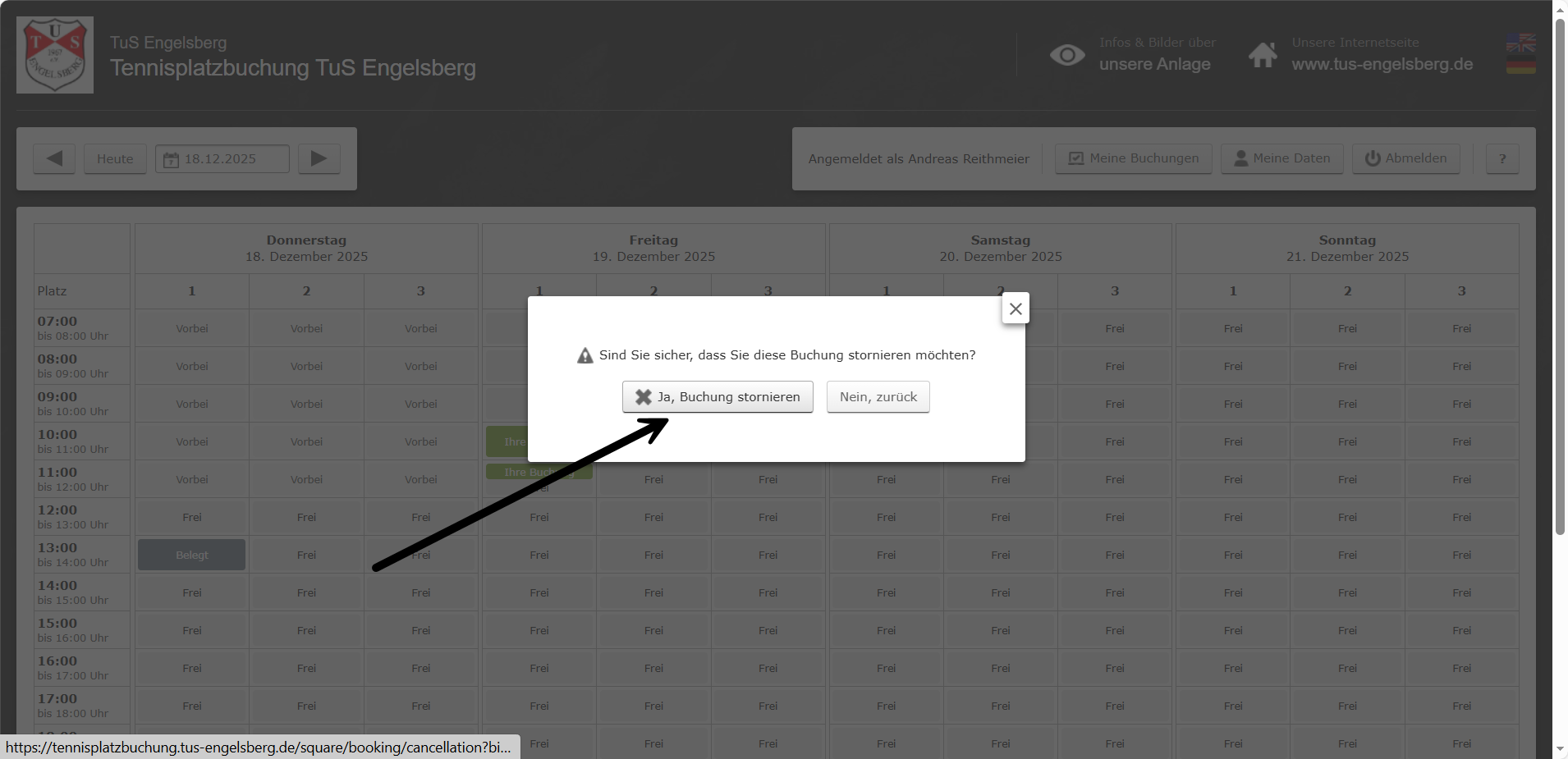Viewport: 1568px width, 759px height.
Task: Open Meine Buchungen
Action: point(1133,158)
